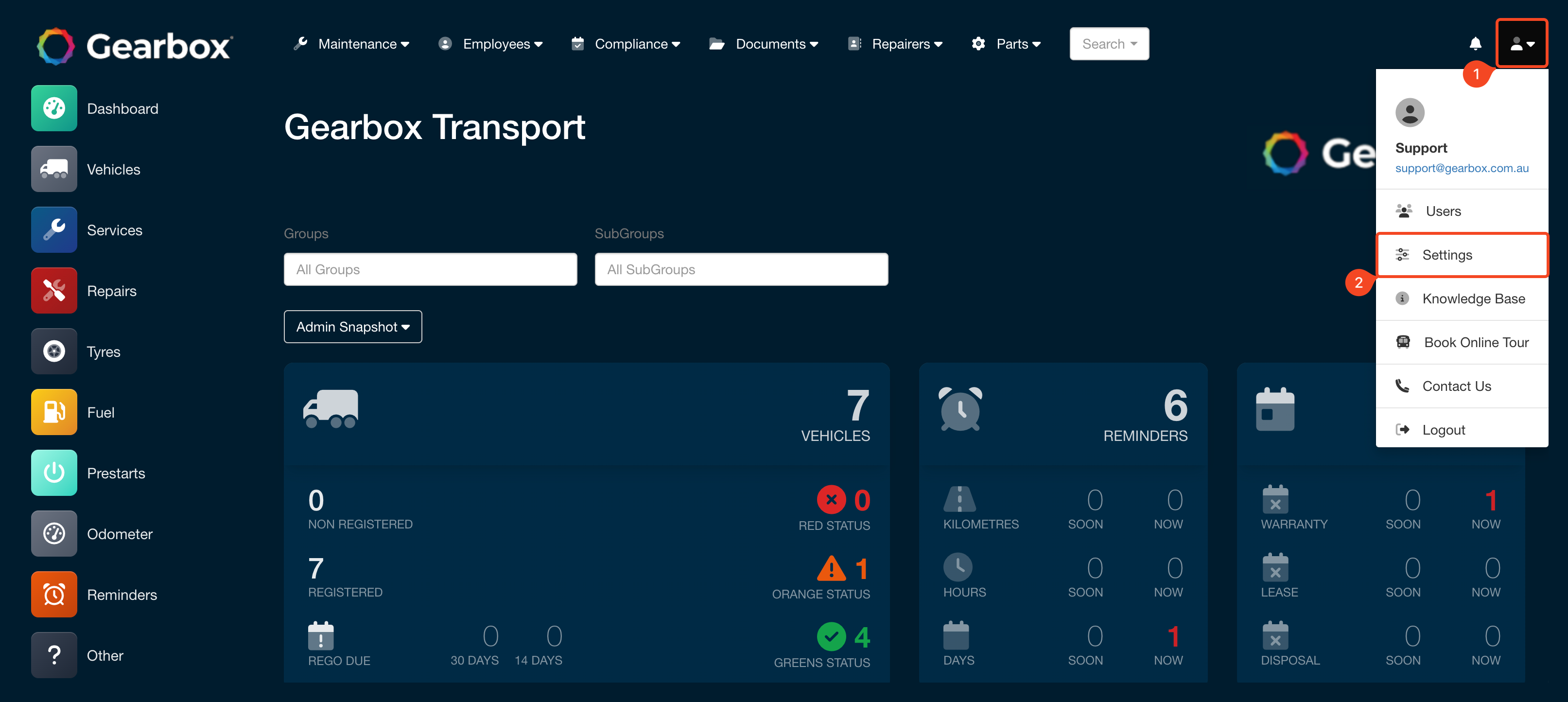The image size is (1568, 702).
Task: Click the Warranty calendar icon
Action: tap(1274, 499)
